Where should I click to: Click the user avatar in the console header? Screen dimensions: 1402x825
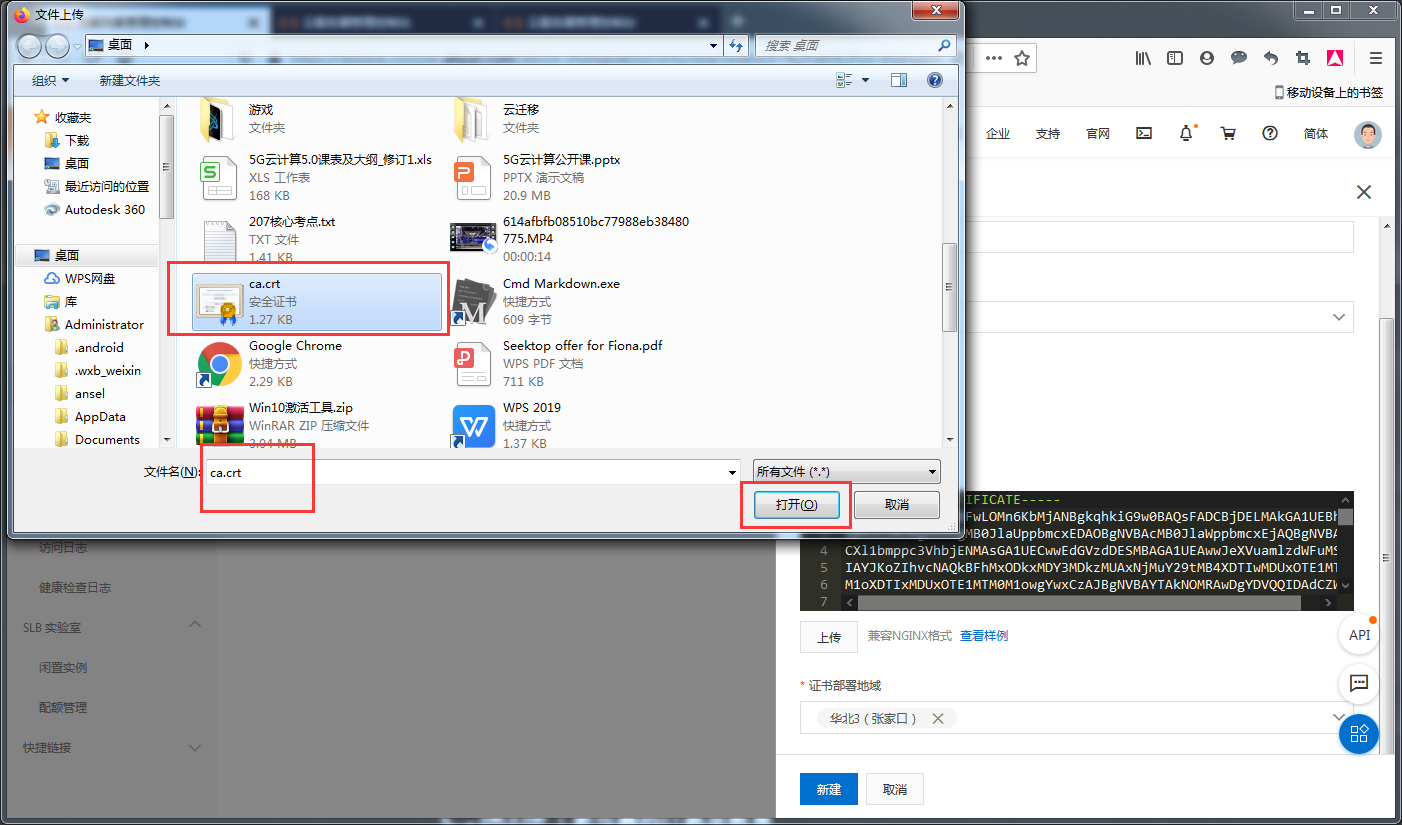[1366, 135]
